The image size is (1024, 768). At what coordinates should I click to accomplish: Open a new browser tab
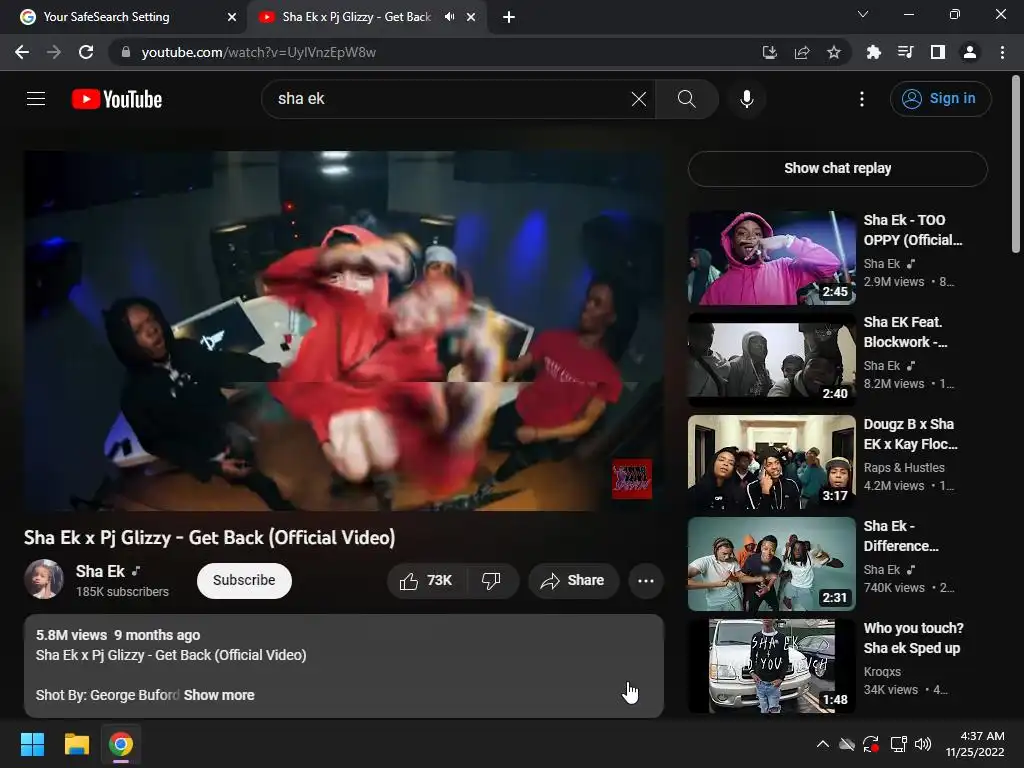tap(509, 17)
